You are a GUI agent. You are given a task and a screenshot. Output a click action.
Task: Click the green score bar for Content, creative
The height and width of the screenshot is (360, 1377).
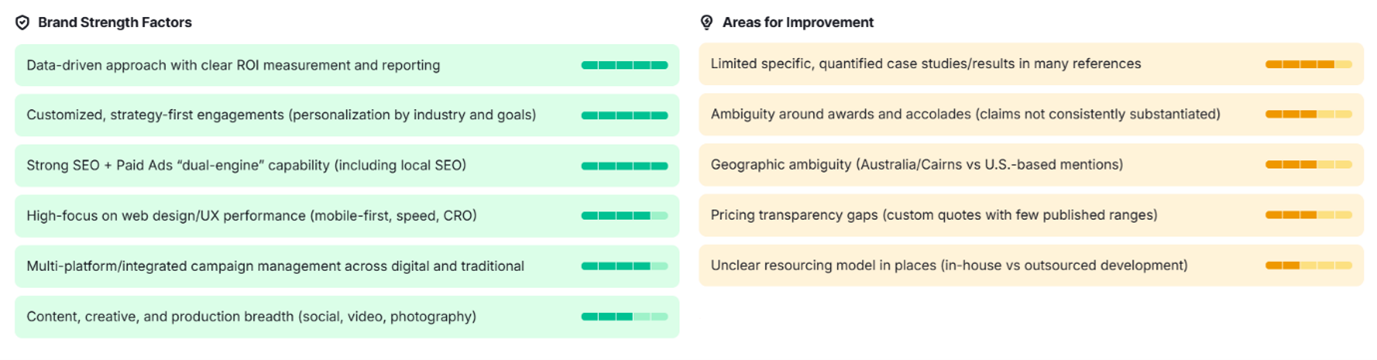coord(625,317)
